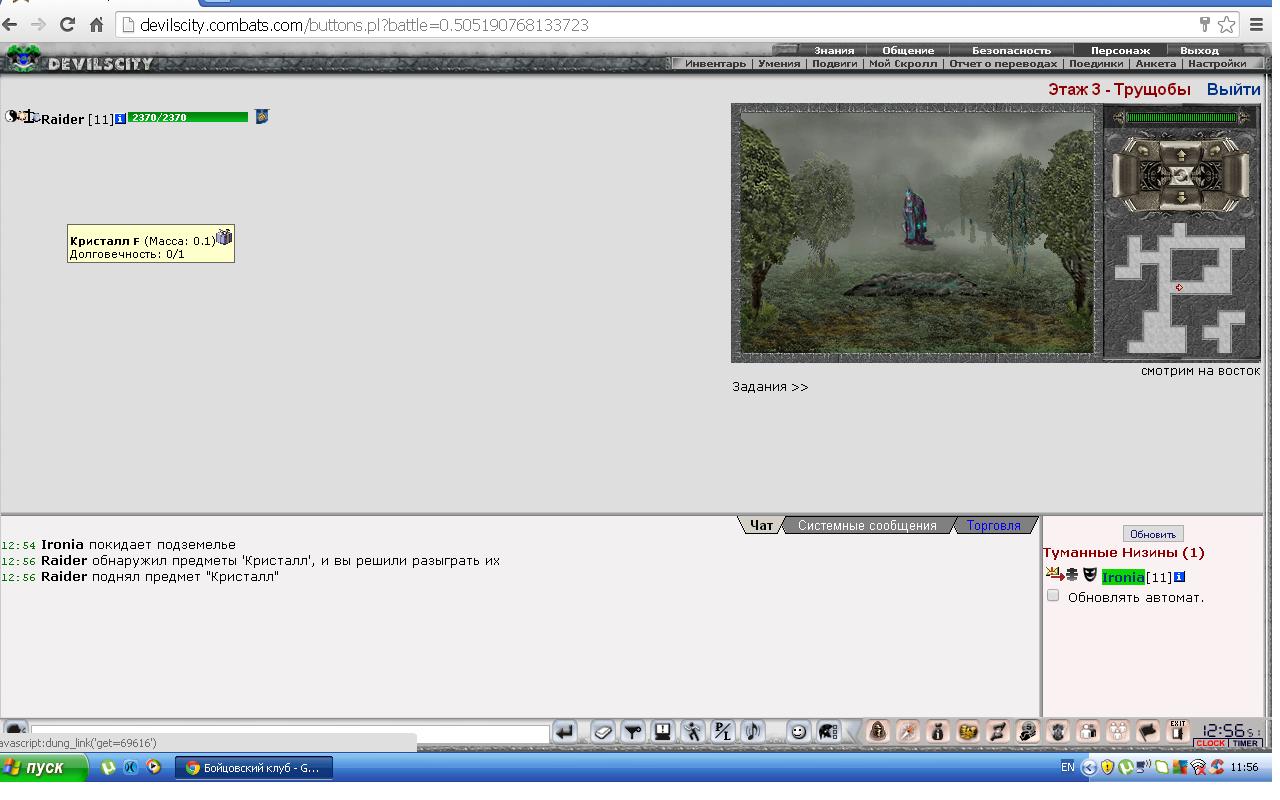Click the golden crown icon in bottom bar
The height and width of the screenshot is (800, 1280).
[967, 732]
